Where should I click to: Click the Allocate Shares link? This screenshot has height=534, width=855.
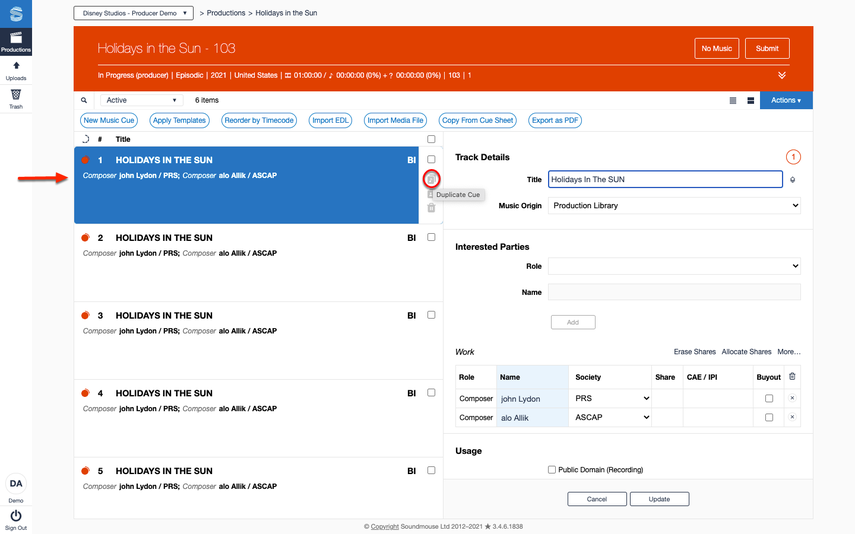(x=746, y=352)
